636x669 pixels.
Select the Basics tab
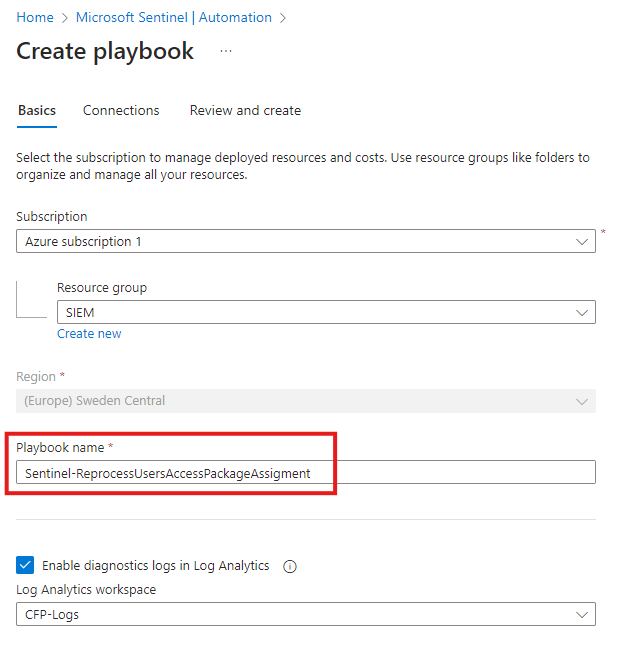tap(37, 111)
